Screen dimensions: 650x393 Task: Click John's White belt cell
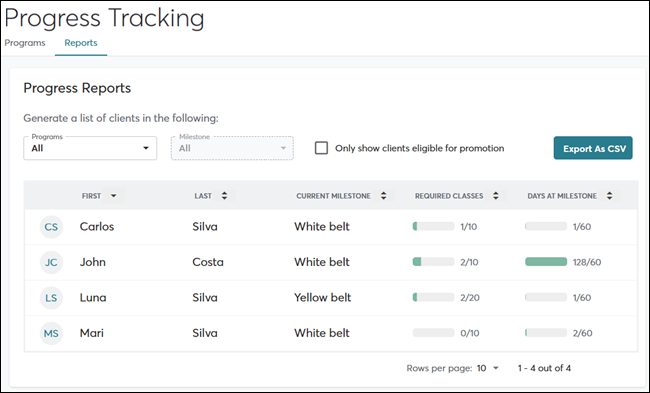pyautogui.click(x=322, y=262)
